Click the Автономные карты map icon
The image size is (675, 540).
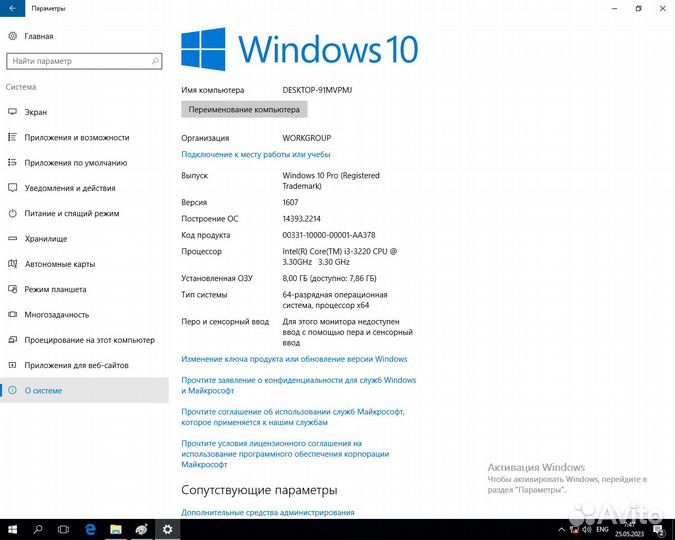[12, 264]
